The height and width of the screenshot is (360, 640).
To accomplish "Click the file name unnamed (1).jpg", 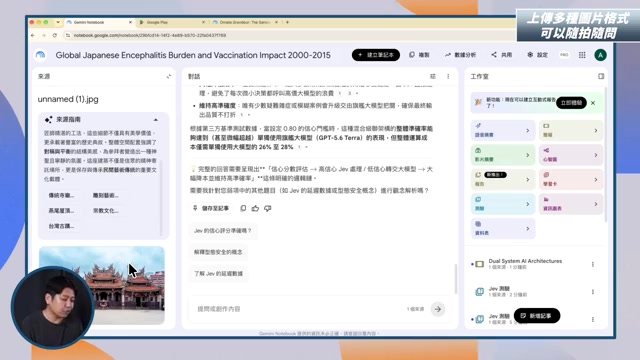I will click(x=68, y=99).
